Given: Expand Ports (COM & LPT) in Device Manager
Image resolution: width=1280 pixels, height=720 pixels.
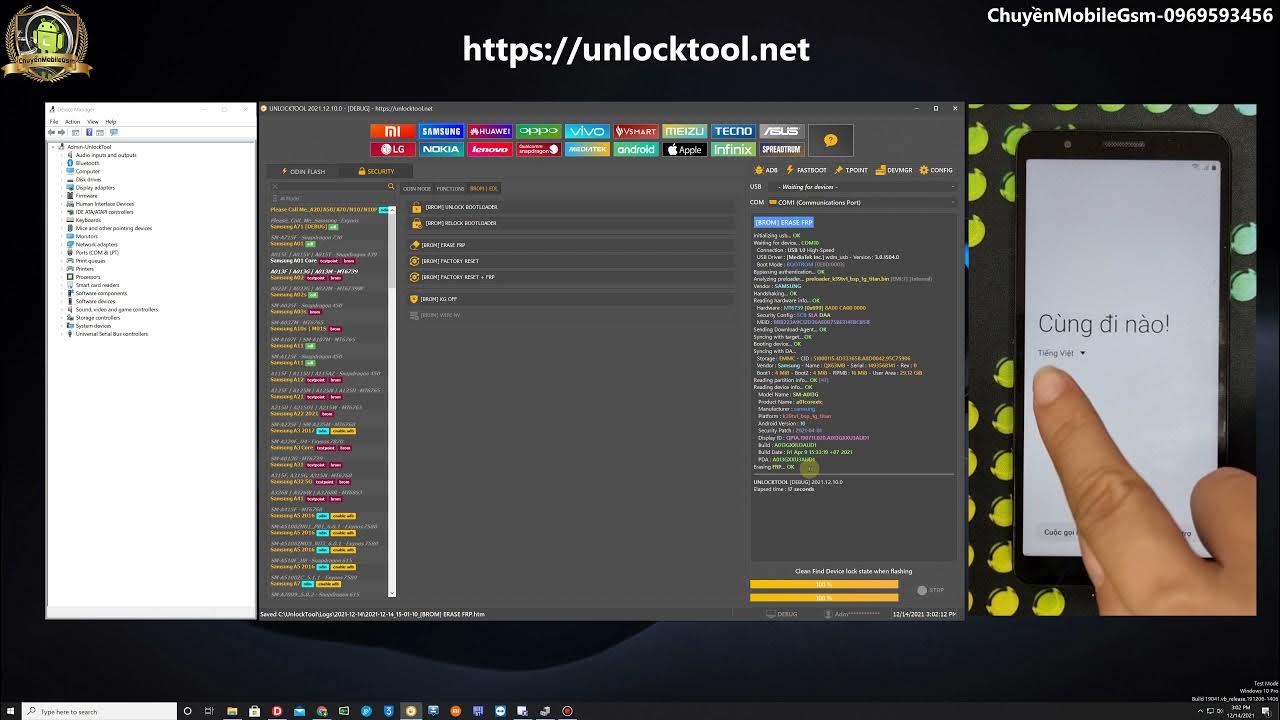Looking at the screenshot, I should pos(62,253).
